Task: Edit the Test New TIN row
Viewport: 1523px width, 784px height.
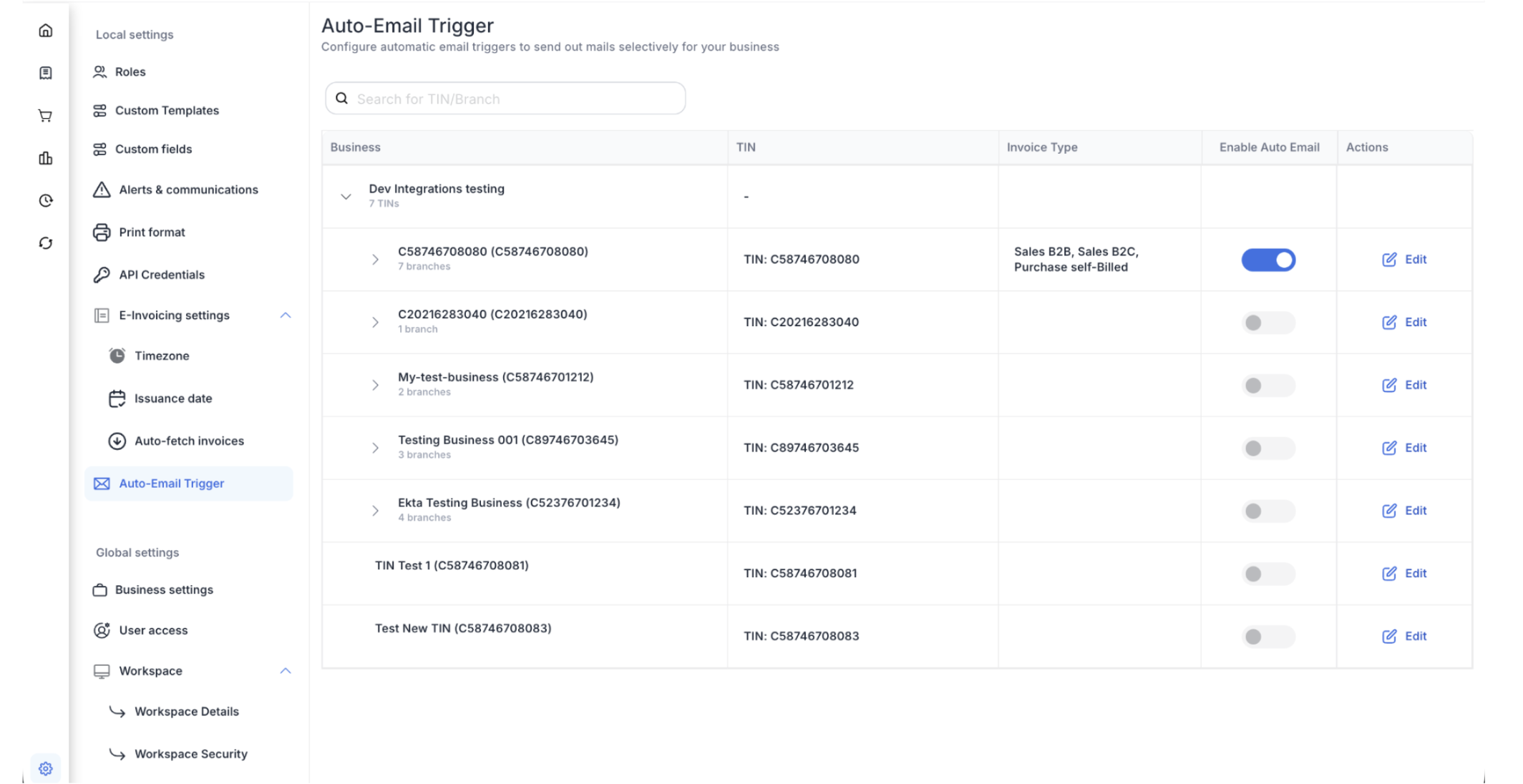Action: (1403, 637)
